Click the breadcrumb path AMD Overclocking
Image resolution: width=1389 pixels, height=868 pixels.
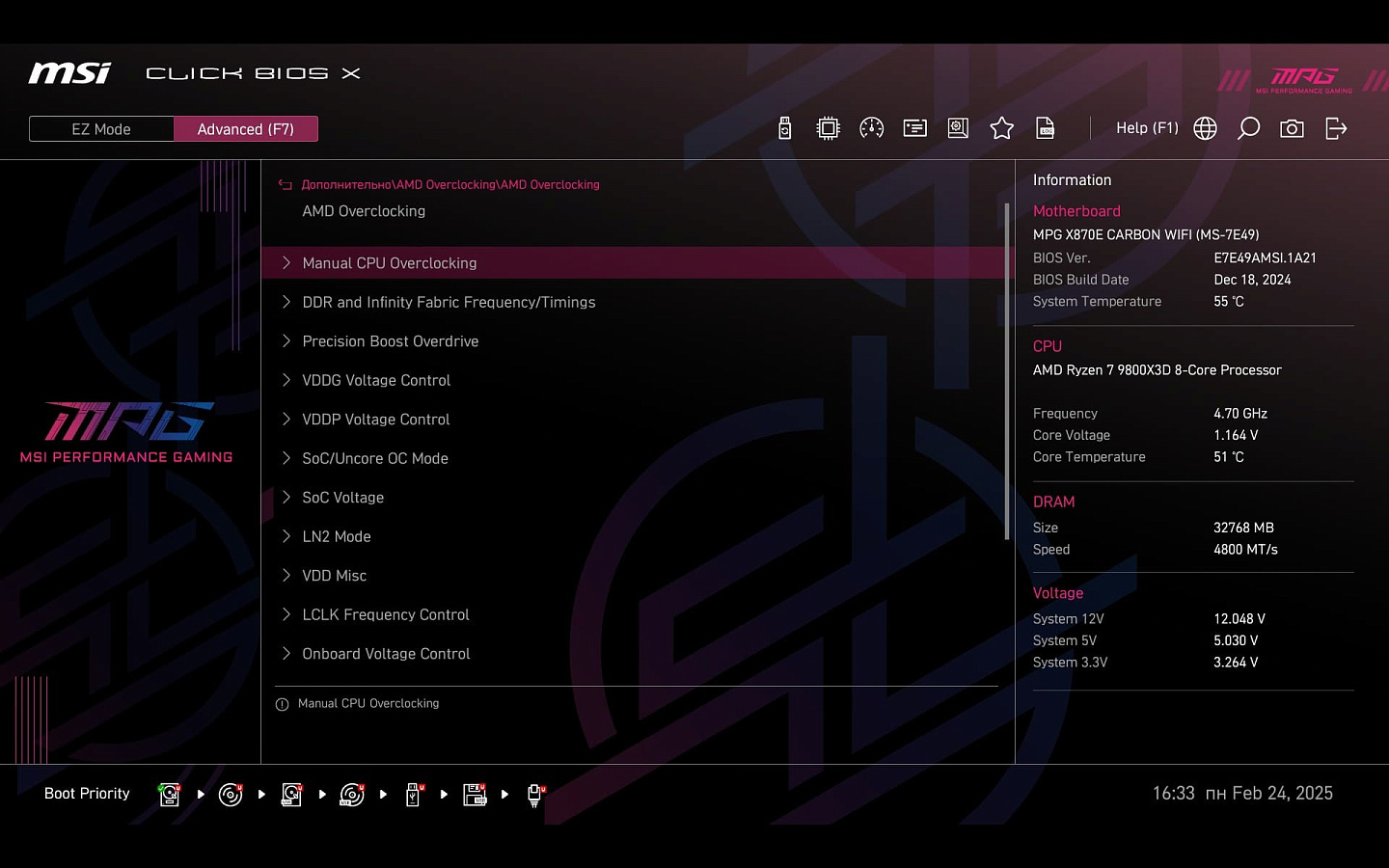pos(450,185)
